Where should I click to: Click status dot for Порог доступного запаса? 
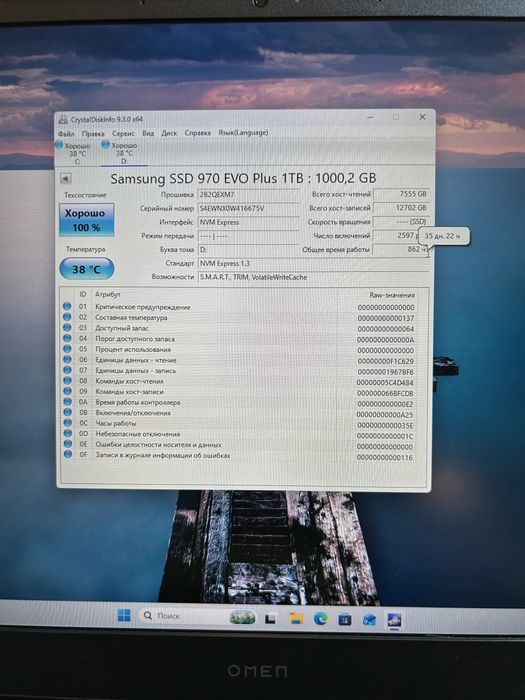[x=67, y=338]
